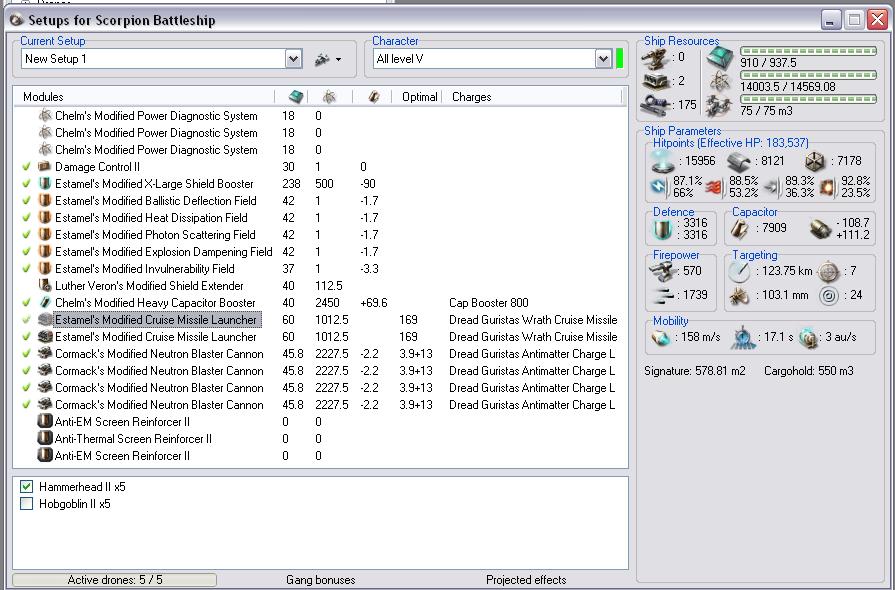Open the Gang bonuses tab
The image size is (895, 590).
pyautogui.click(x=321, y=580)
